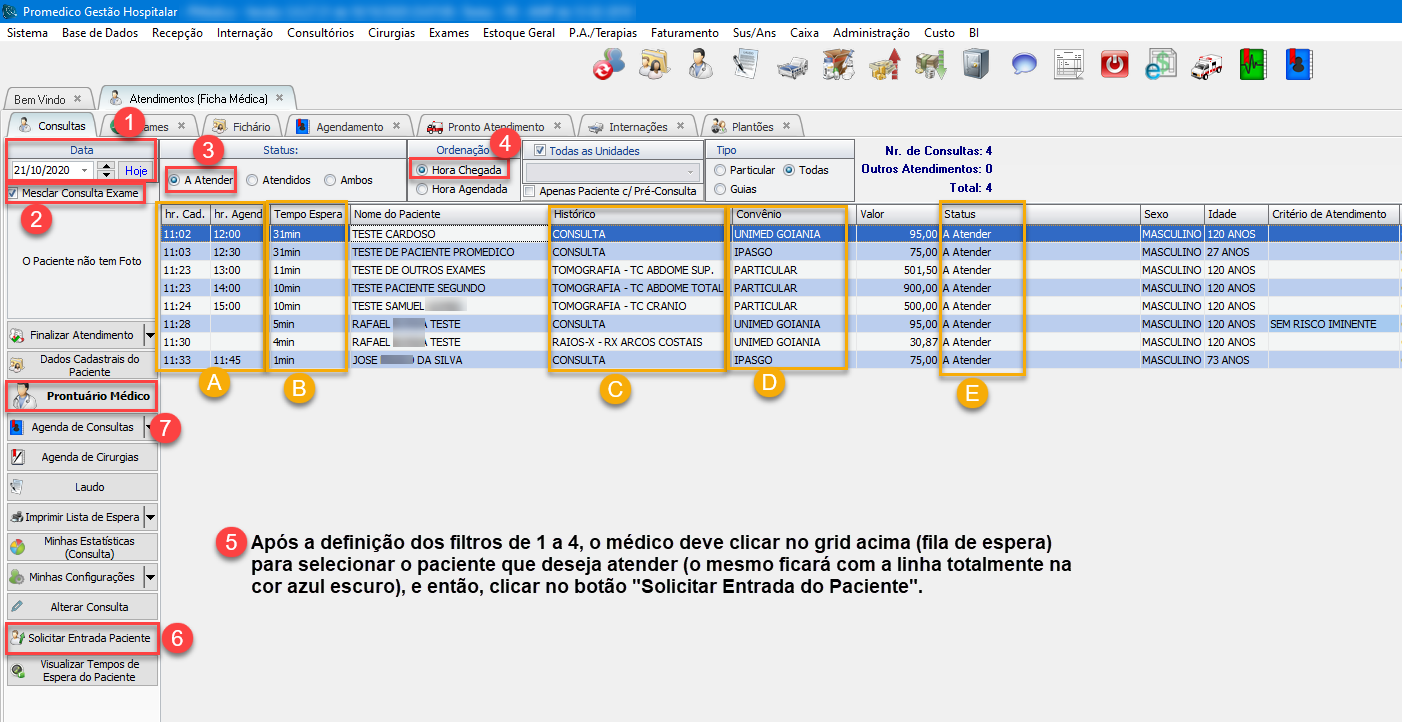Click the signed document with pen icon

746,64
